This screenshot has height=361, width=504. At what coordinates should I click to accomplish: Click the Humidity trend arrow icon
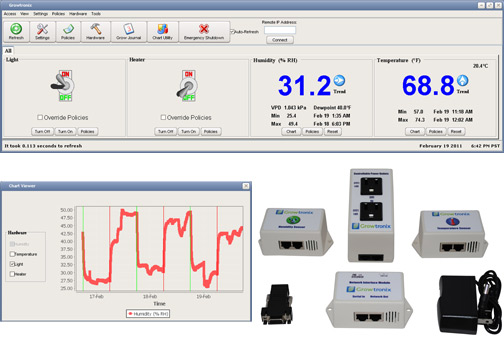pyautogui.click(x=339, y=80)
